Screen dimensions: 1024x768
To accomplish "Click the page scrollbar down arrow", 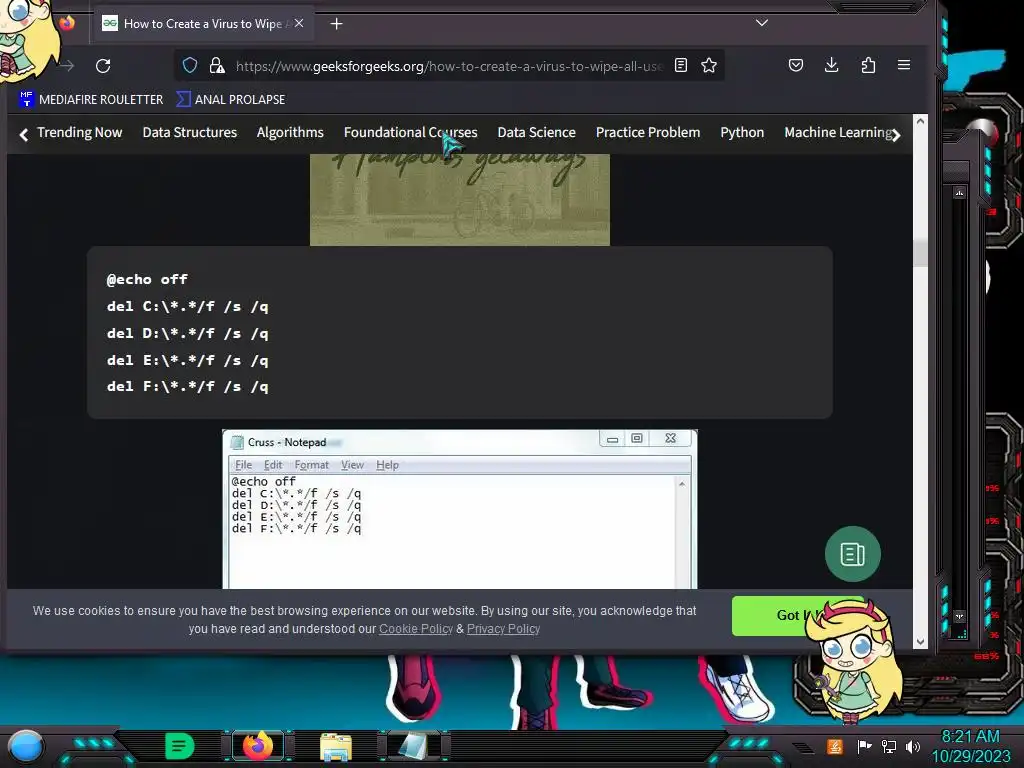I will [x=920, y=642].
